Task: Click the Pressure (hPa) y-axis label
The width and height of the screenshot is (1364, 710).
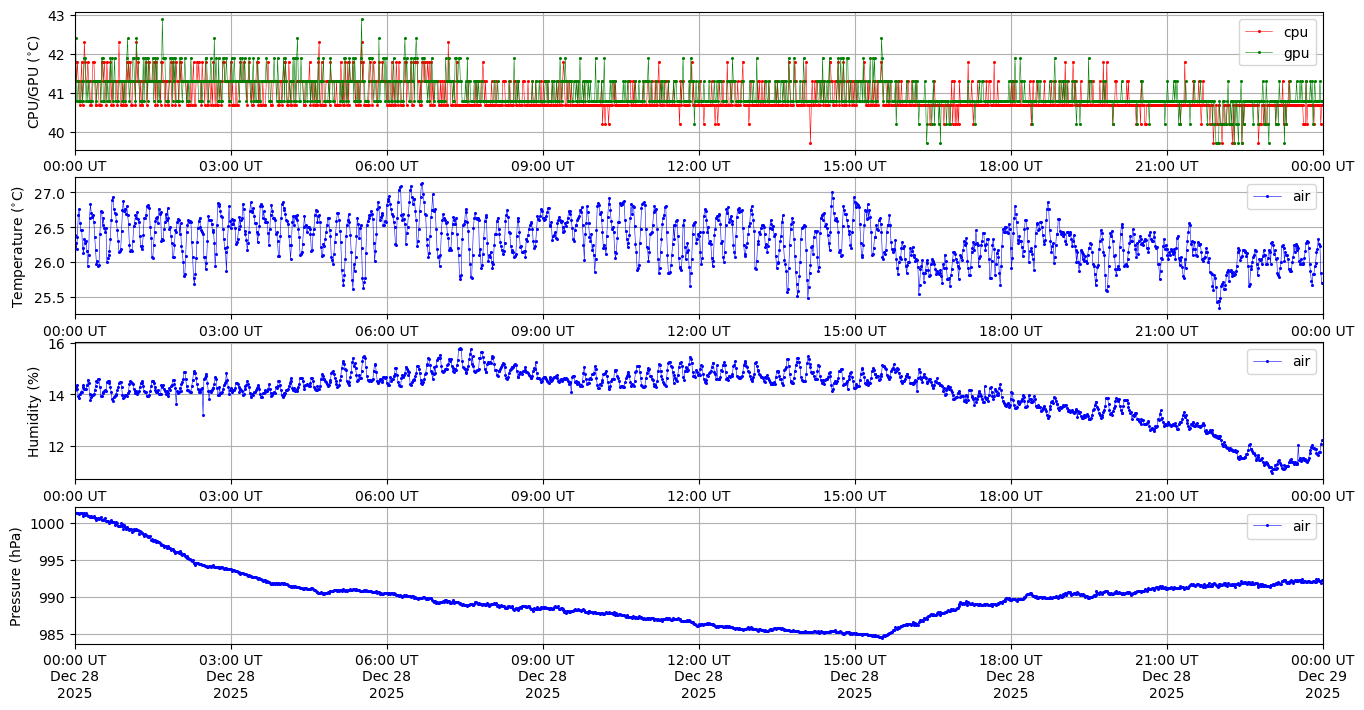Action: (17, 575)
